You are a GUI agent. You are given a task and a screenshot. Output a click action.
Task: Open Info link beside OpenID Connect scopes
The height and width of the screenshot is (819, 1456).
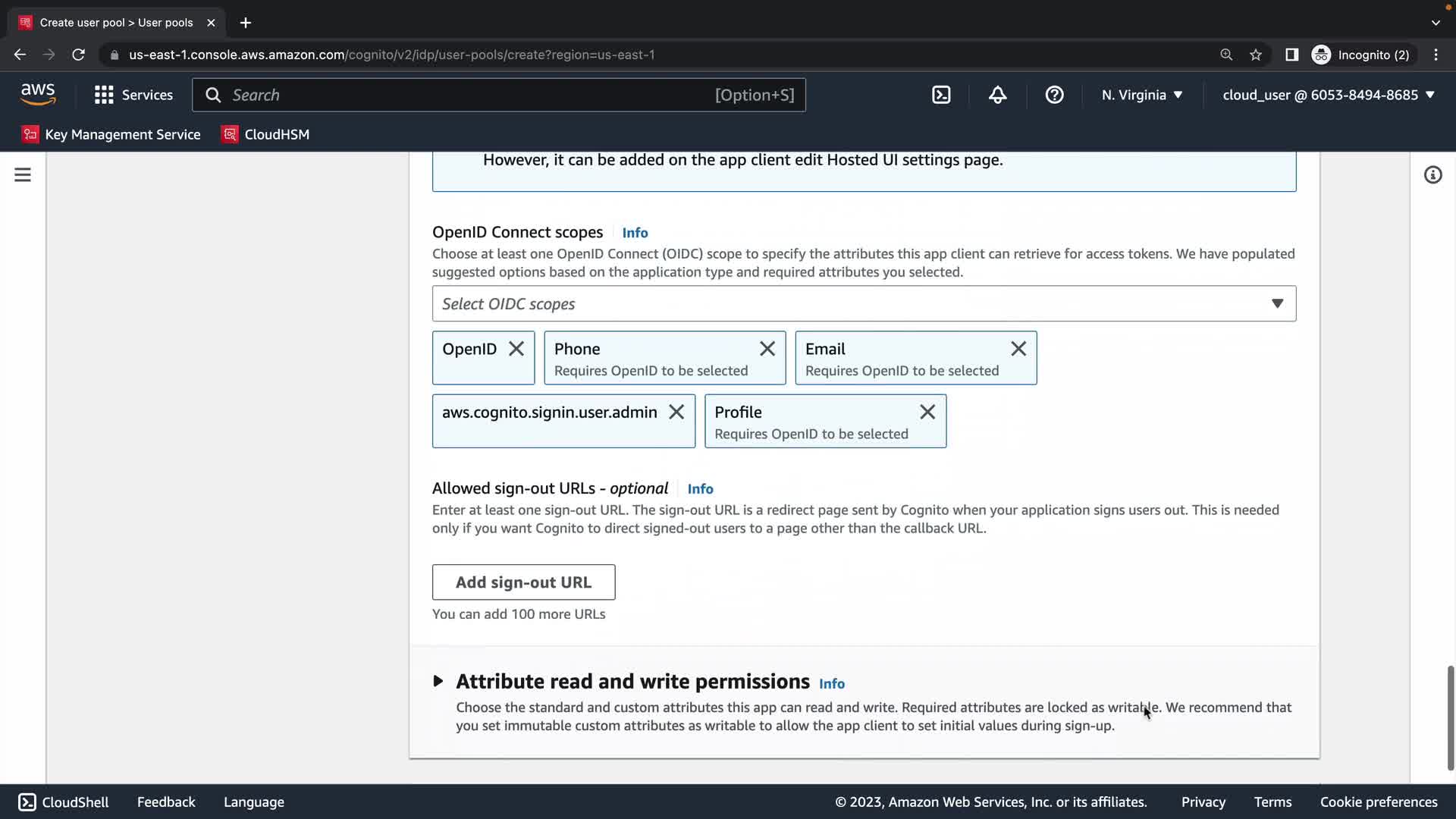click(635, 233)
